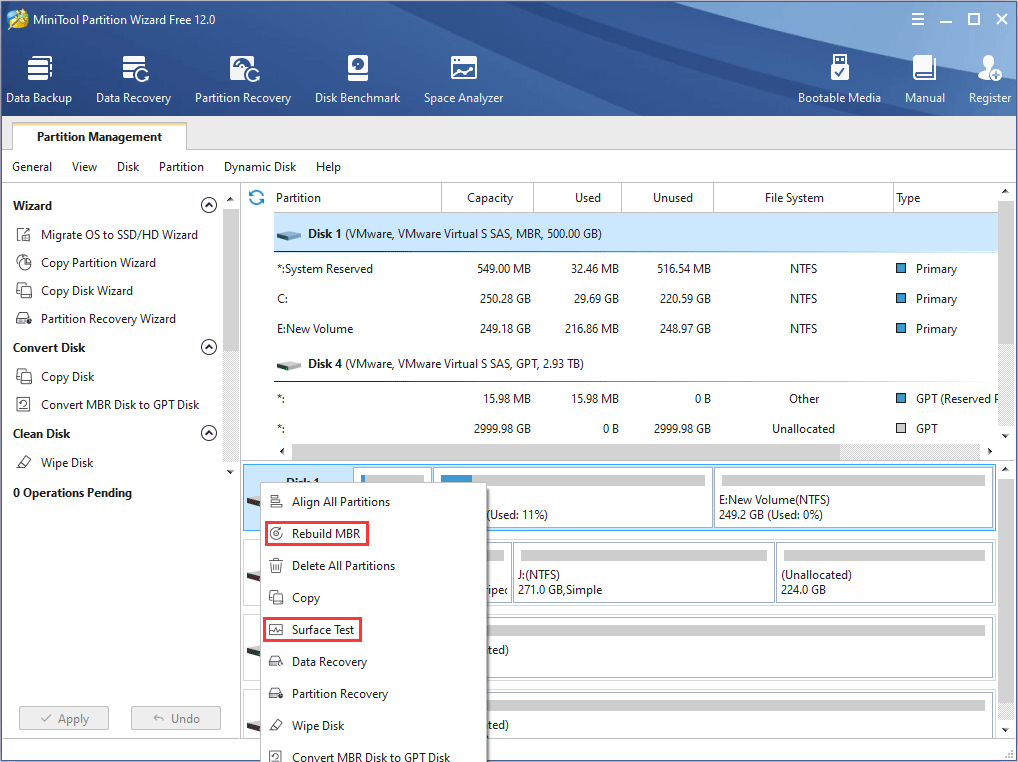
Task: Open the Partition menu
Action: pos(181,167)
